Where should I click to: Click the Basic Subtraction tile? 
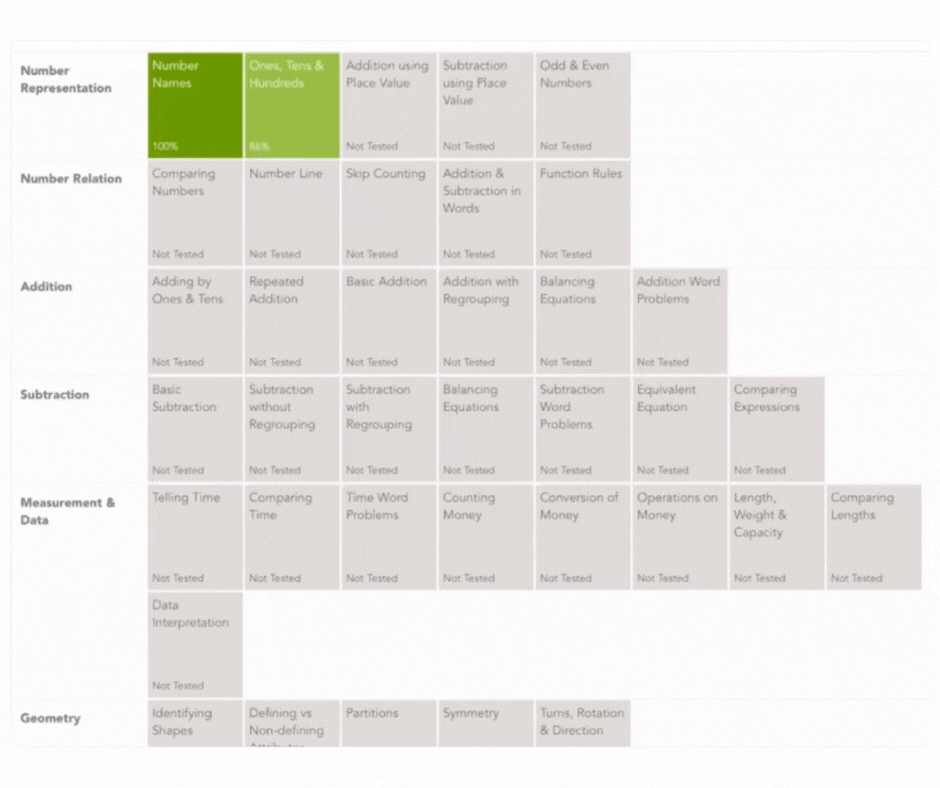point(195,429)
